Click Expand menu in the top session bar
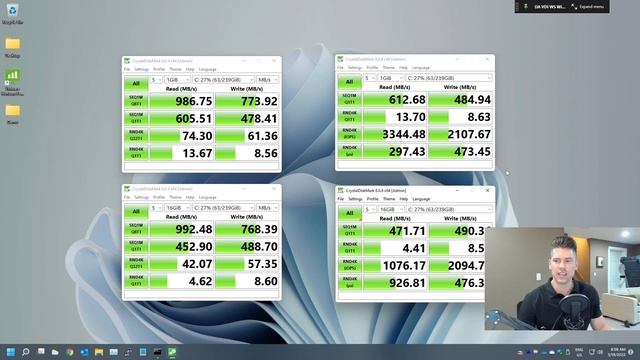Image resolution: width=640 pixels, height=360 pixels. [x=588, y=7]
